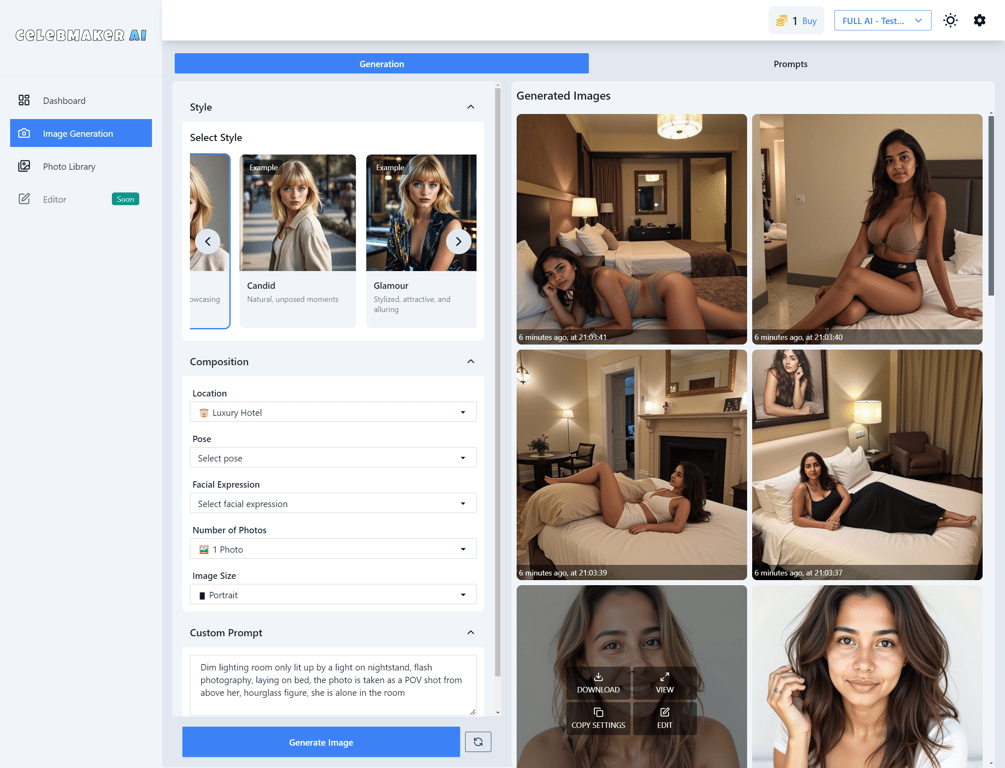1005x768 pixels.
Task: Click the Buy link near the credits
Action: point(808,20)
